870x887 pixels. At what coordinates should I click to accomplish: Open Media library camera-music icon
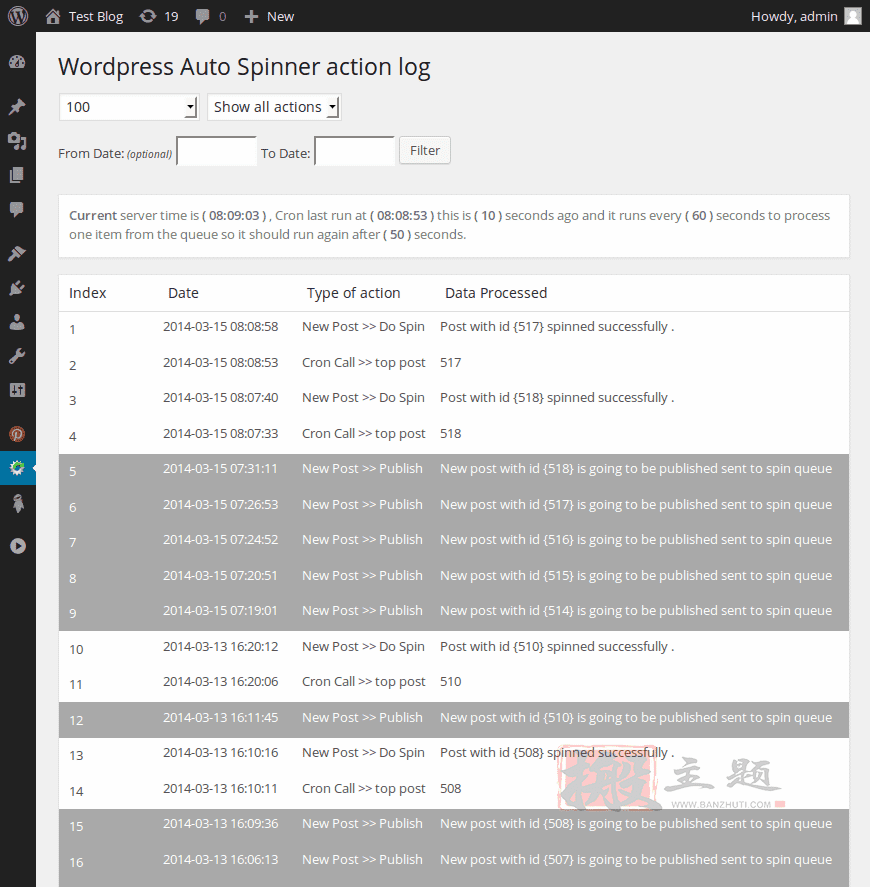[17, 141]
